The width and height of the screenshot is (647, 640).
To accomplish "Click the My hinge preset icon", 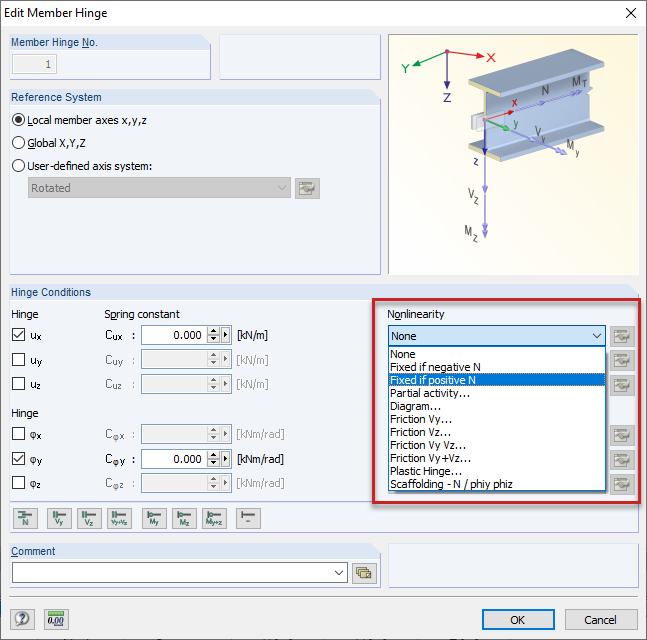I will (154, 518).
